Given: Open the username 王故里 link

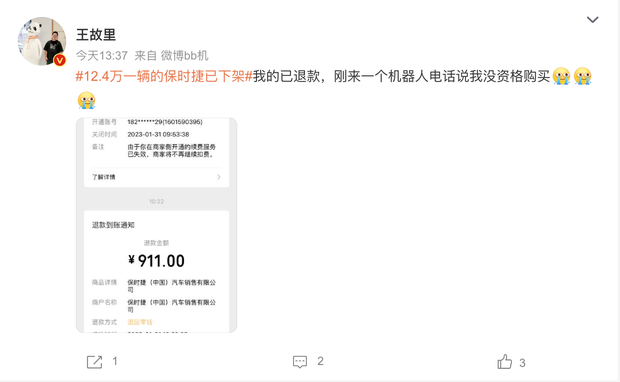Looking at the screenshot, I should coord(96,35).
